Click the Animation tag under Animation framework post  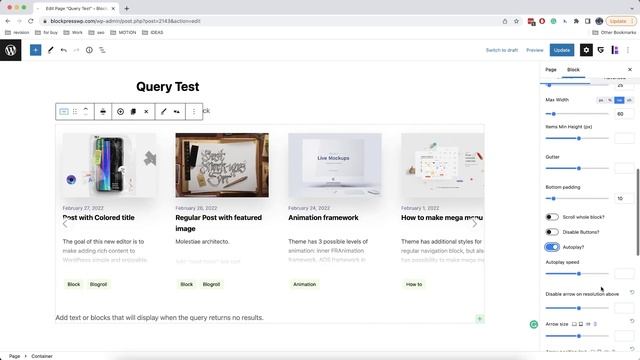pyautogui.click(x=304, y=284)
